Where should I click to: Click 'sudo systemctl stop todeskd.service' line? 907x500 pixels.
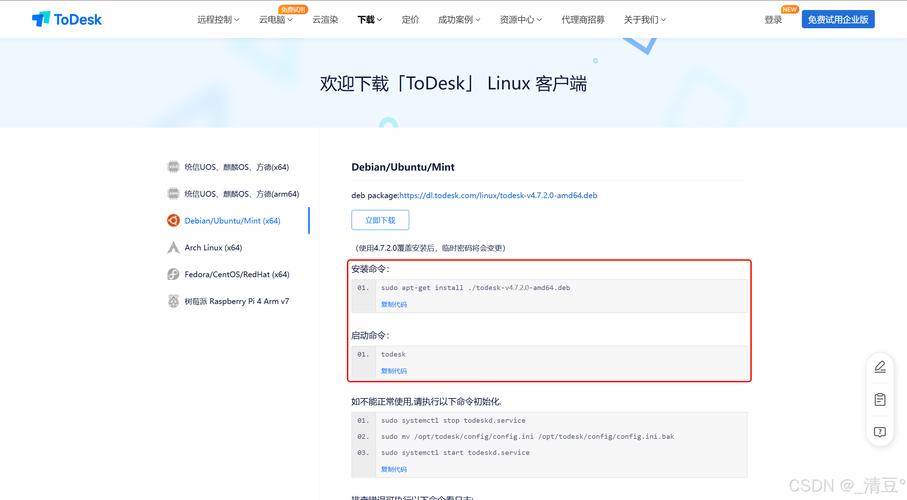454,421
